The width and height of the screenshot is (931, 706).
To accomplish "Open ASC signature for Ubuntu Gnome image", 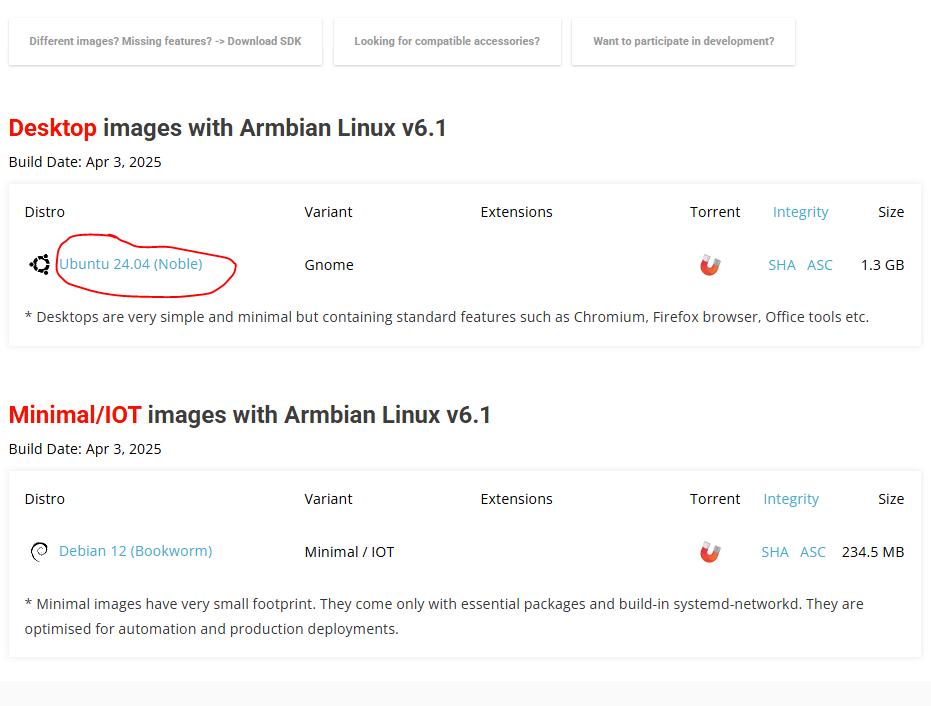I will coord(820,265).
